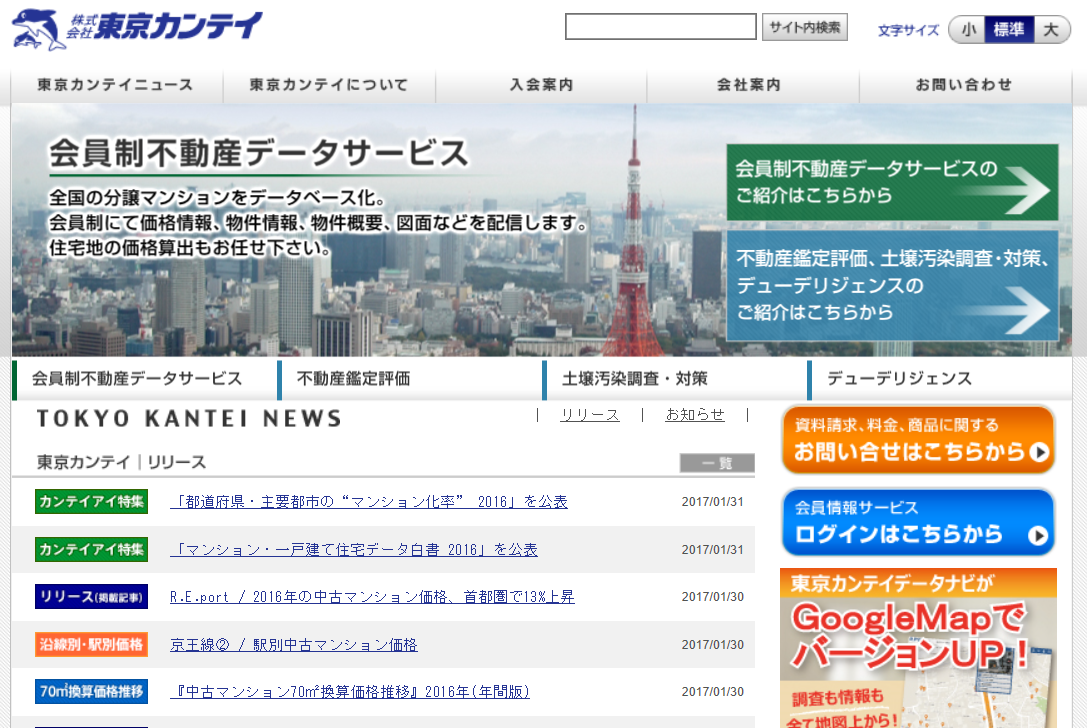Open the green 会員制不動産データサービス arrow banner
The width and height of the screenshot is (1087, 728).
tap(891, 182)
